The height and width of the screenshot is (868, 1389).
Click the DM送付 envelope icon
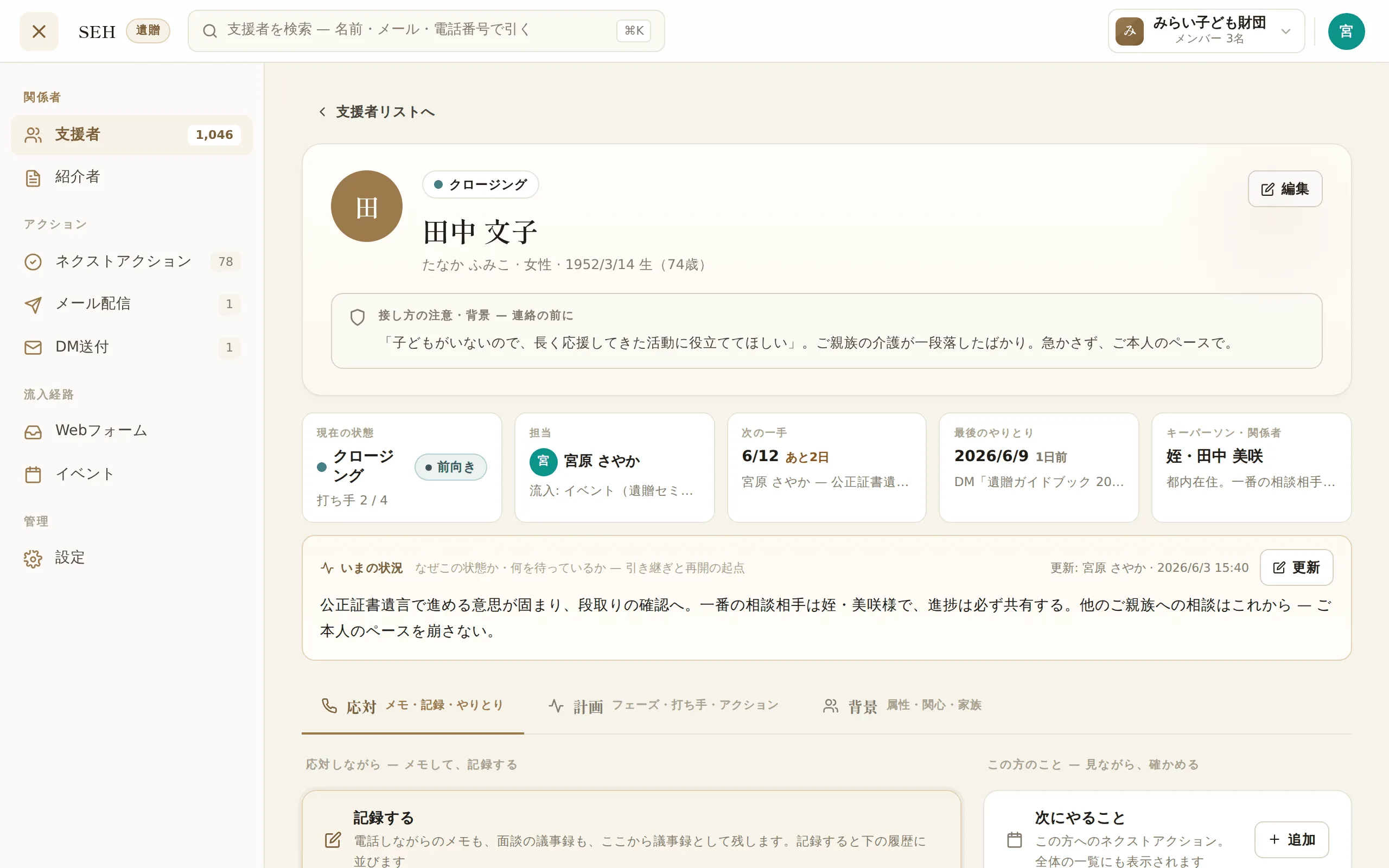(33, 347)
